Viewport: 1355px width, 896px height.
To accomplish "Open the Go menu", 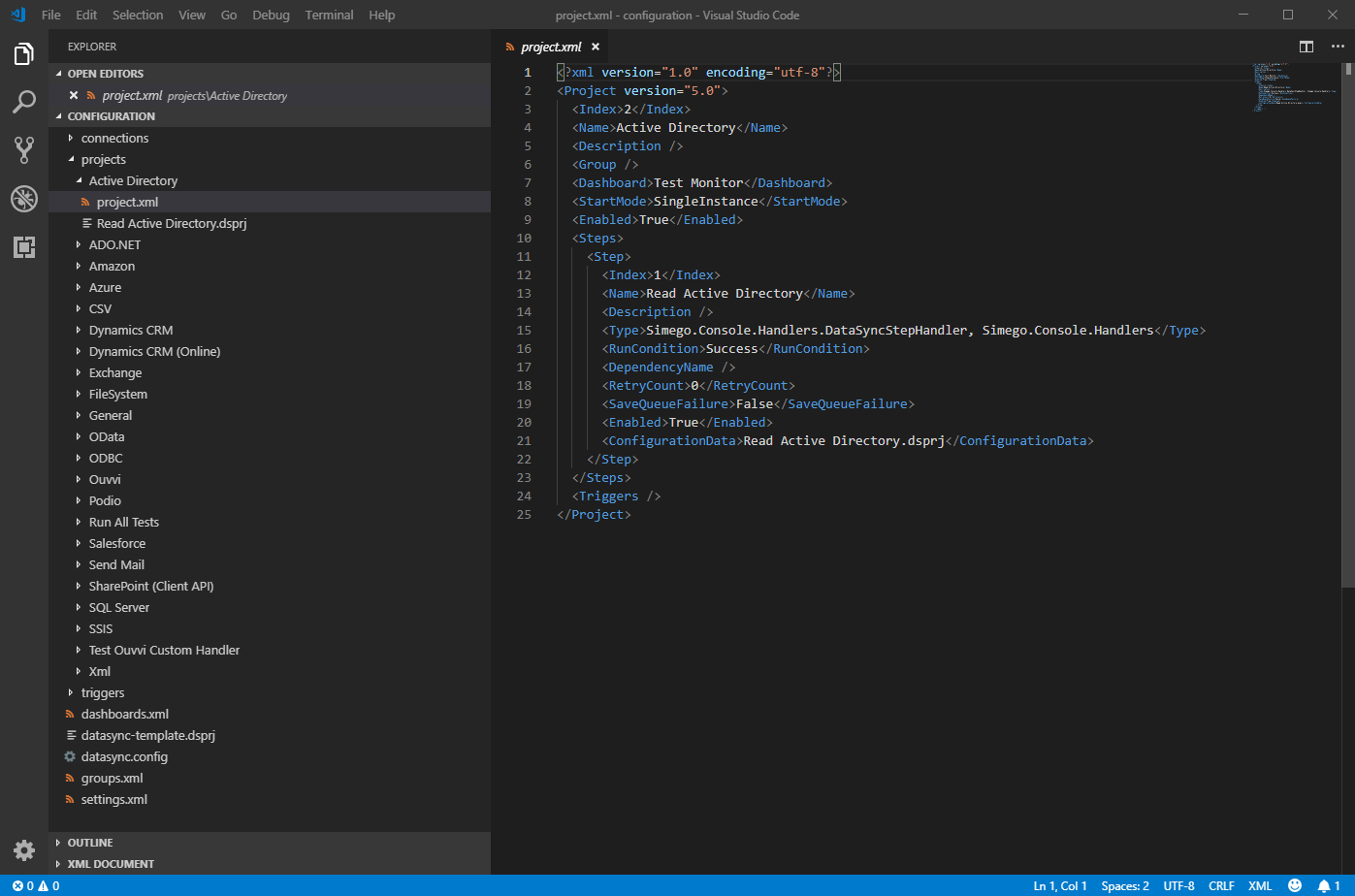I will point(229,15).
